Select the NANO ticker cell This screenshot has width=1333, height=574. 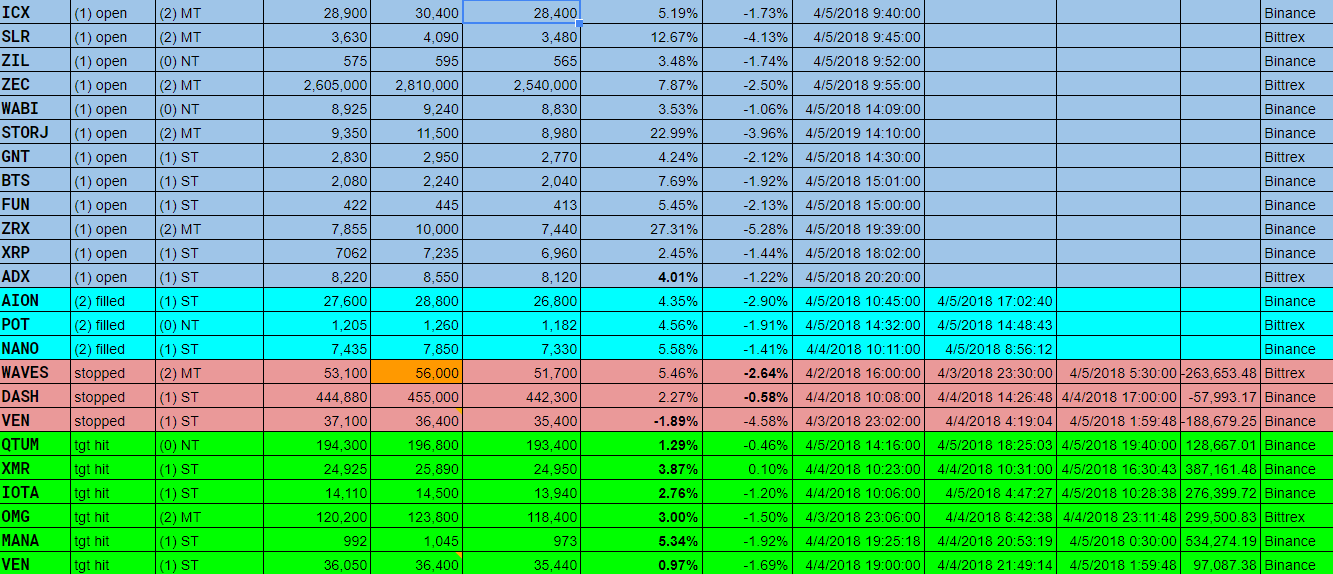[x=35, y=349]
